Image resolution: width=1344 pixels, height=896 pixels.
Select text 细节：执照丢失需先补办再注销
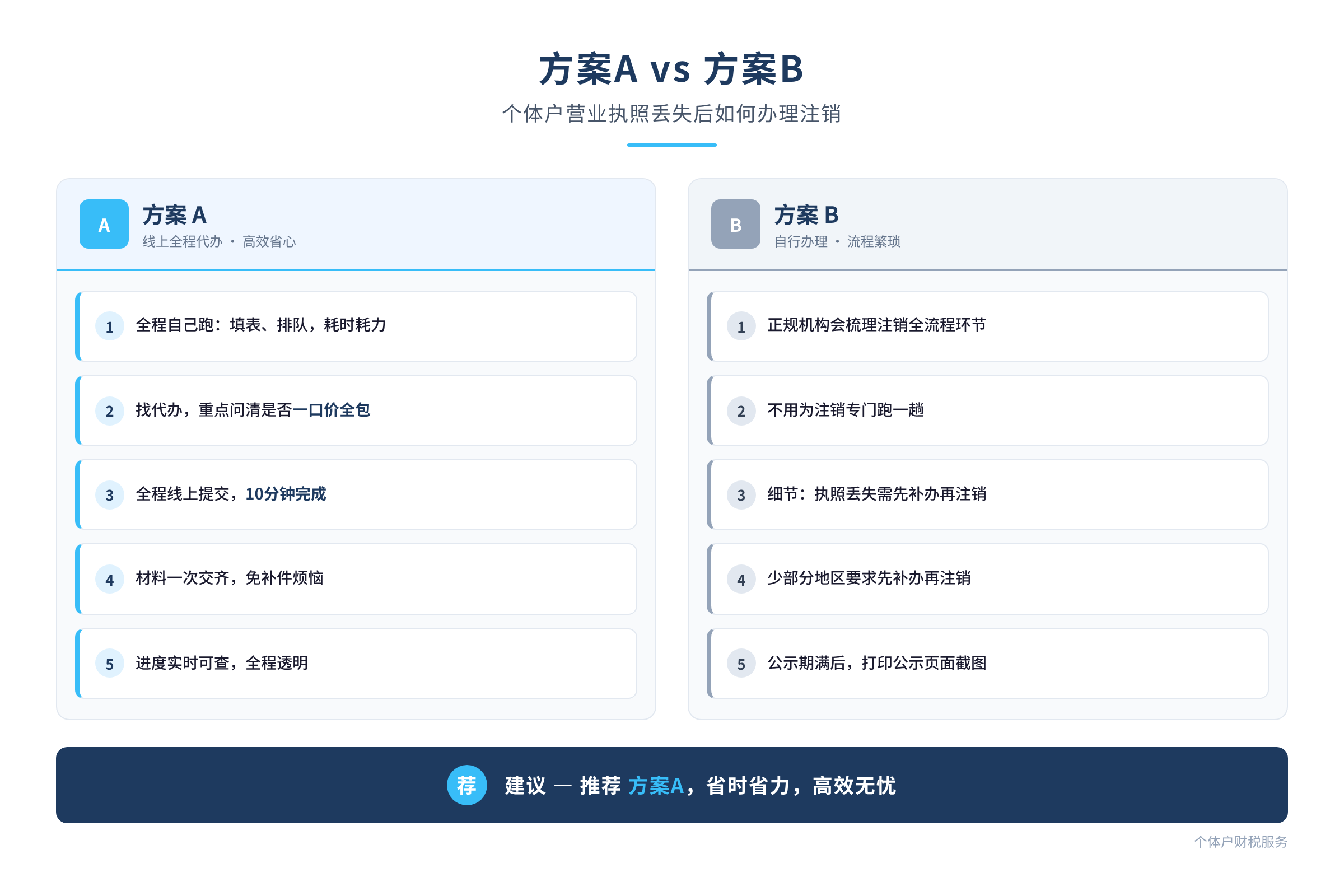[x=876, y=494]
